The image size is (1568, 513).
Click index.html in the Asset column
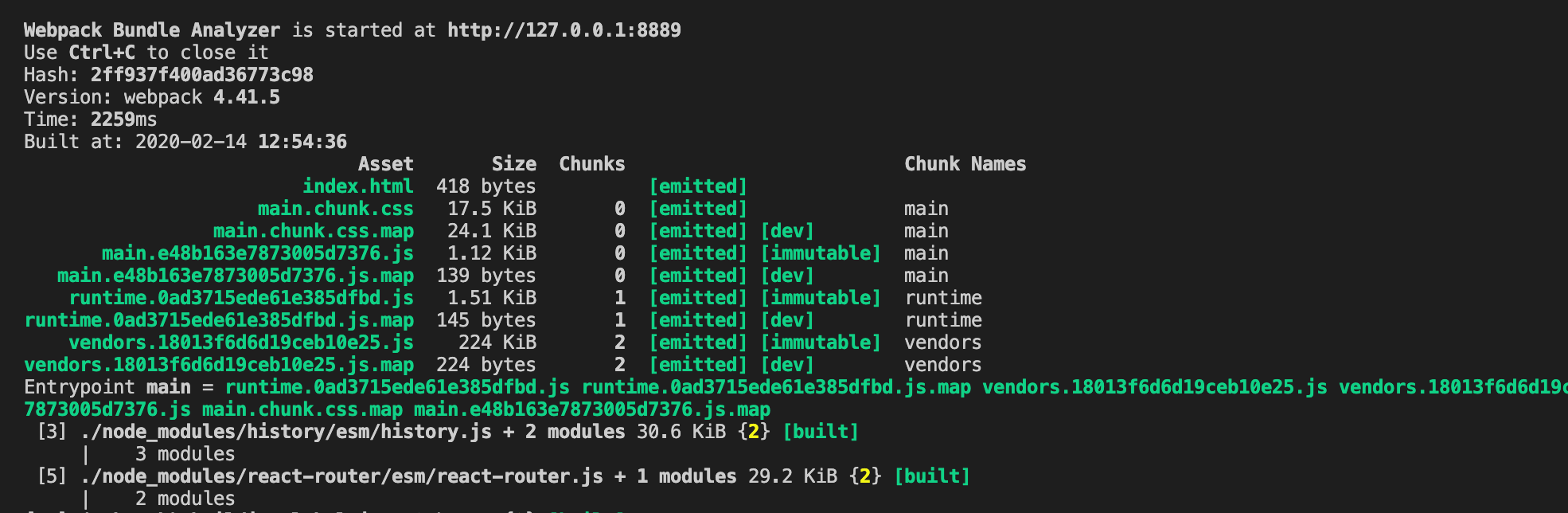pyautogui.click(x=357, y=186)
